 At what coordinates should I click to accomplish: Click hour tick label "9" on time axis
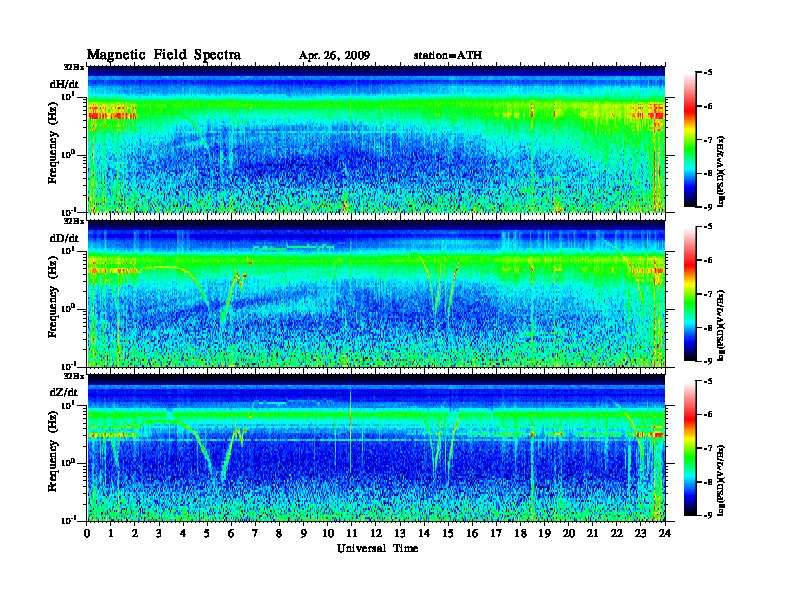[x=304, y=534]
